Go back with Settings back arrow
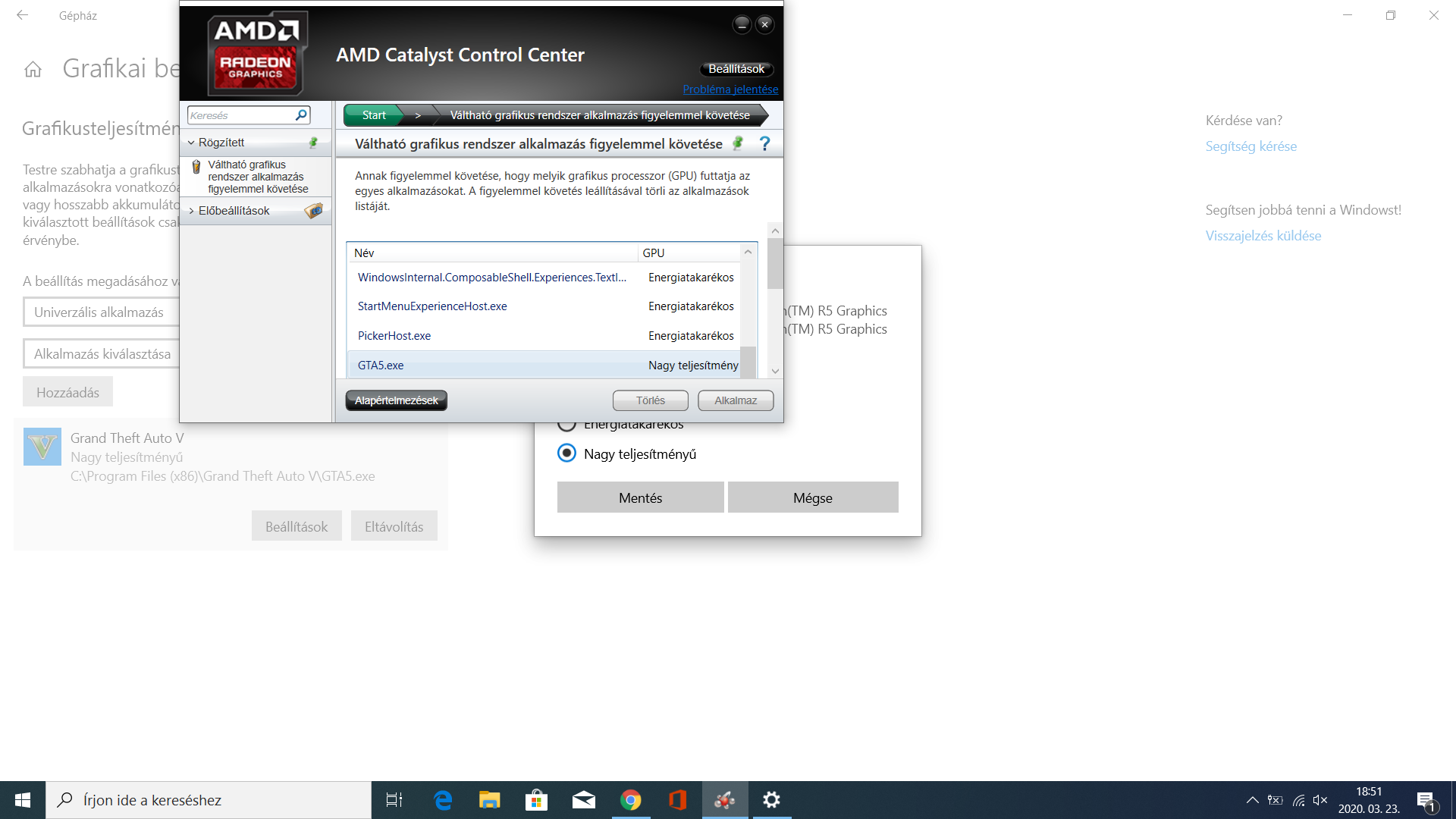Image resolution: width=1456 pixels, height=819 pixels. (23, 15)
